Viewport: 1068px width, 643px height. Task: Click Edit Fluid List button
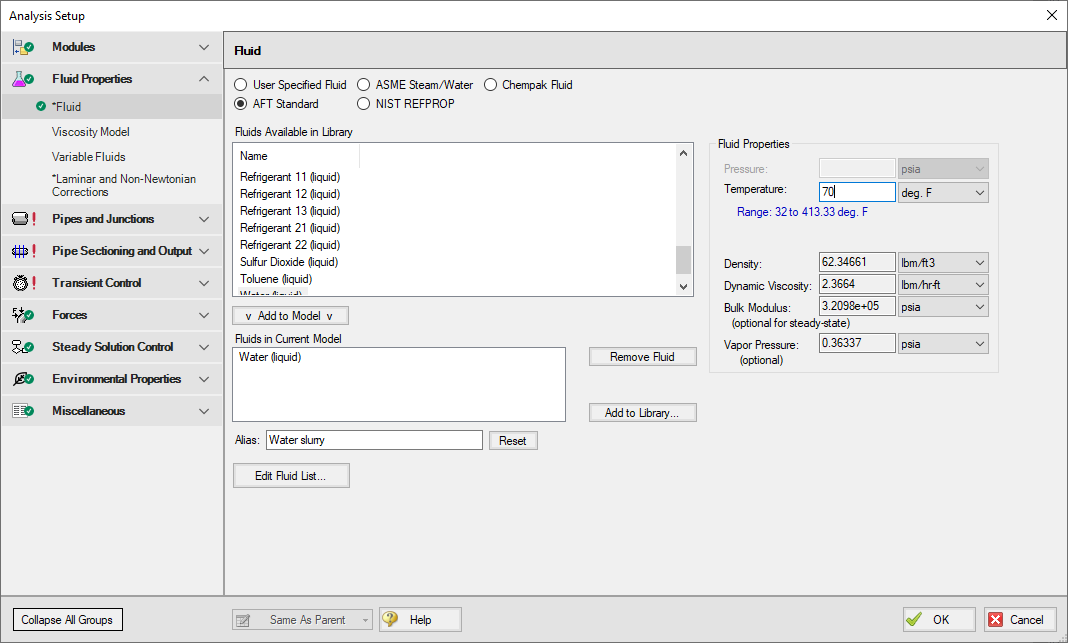(x=291, y=476)
